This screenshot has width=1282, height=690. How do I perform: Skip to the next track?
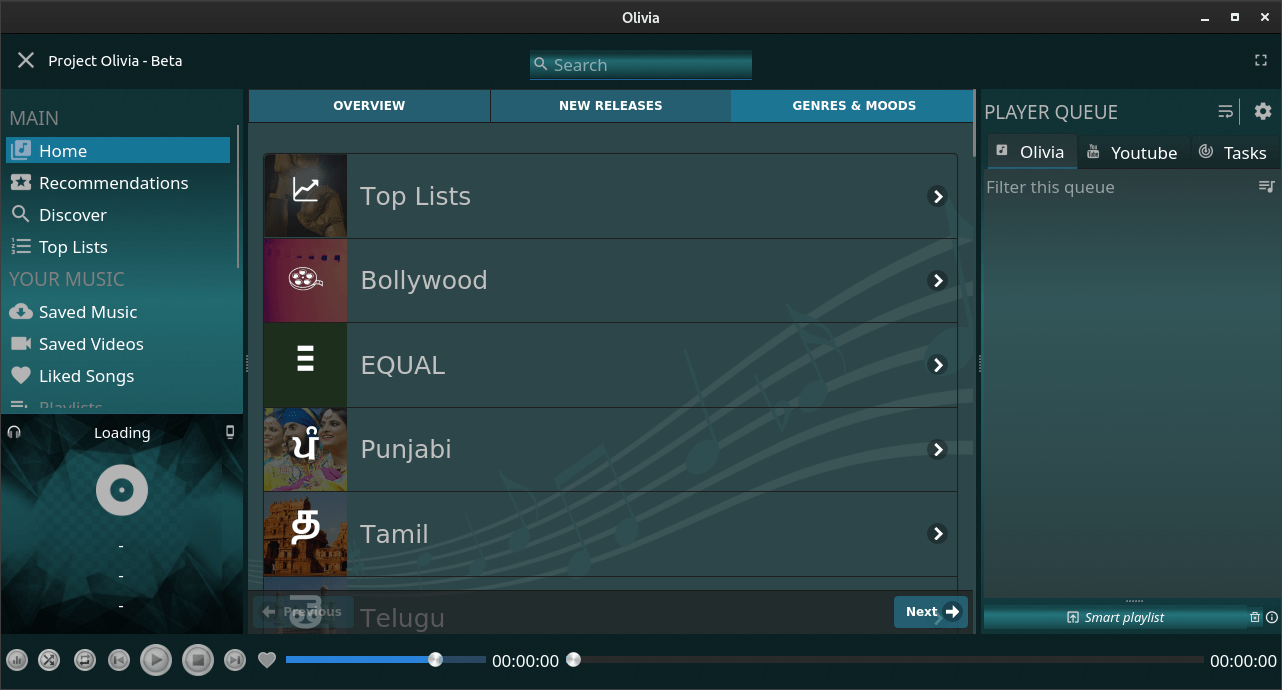tap(234, 660)
